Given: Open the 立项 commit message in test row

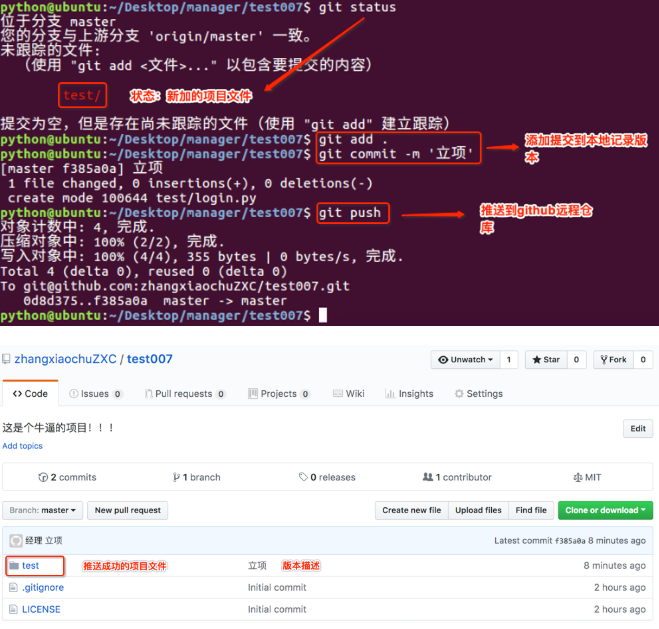Looking at the screenshot, I should (x=257, y=566).
